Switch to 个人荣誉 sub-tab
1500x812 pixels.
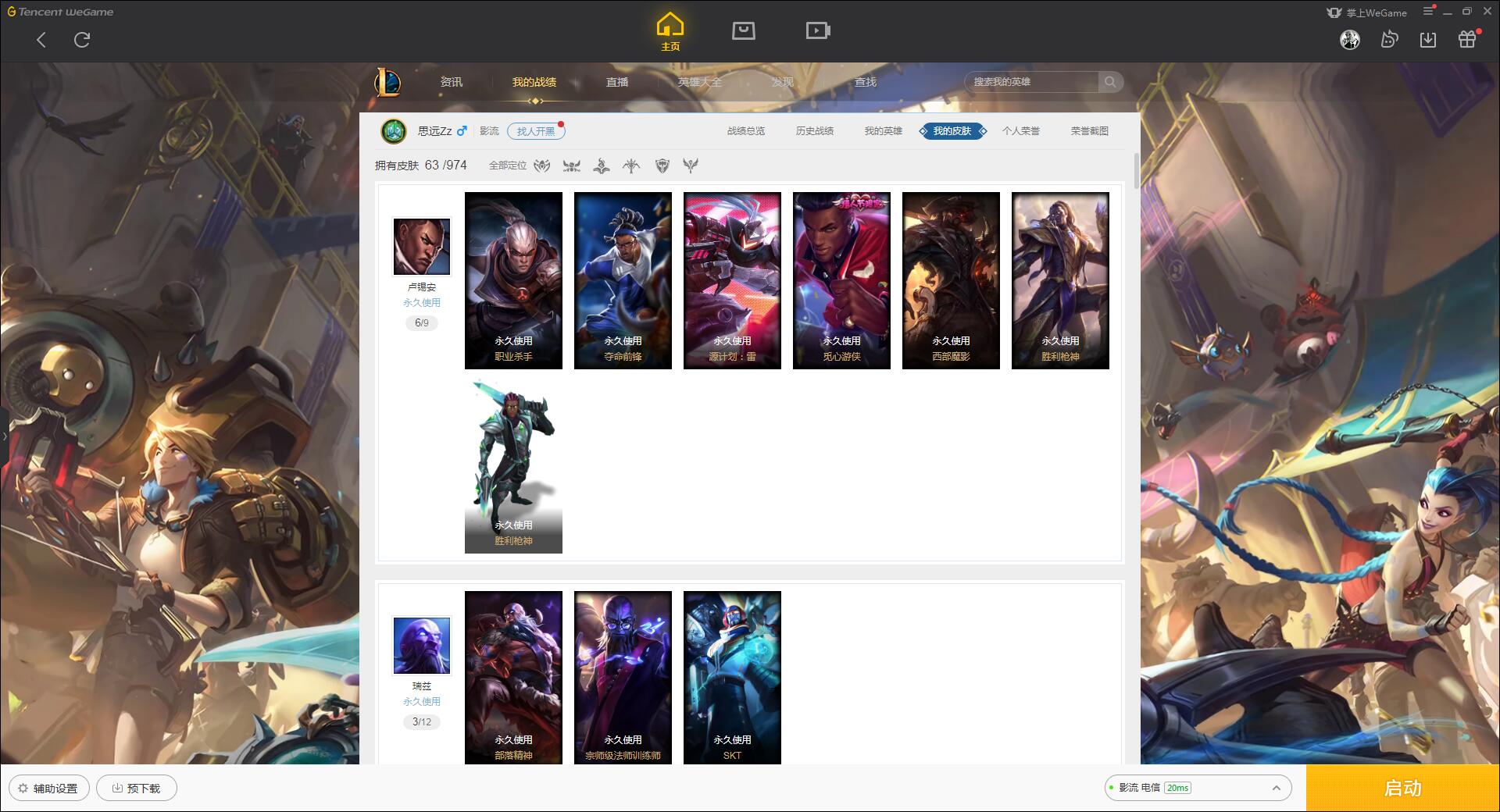pos(1021,131)
